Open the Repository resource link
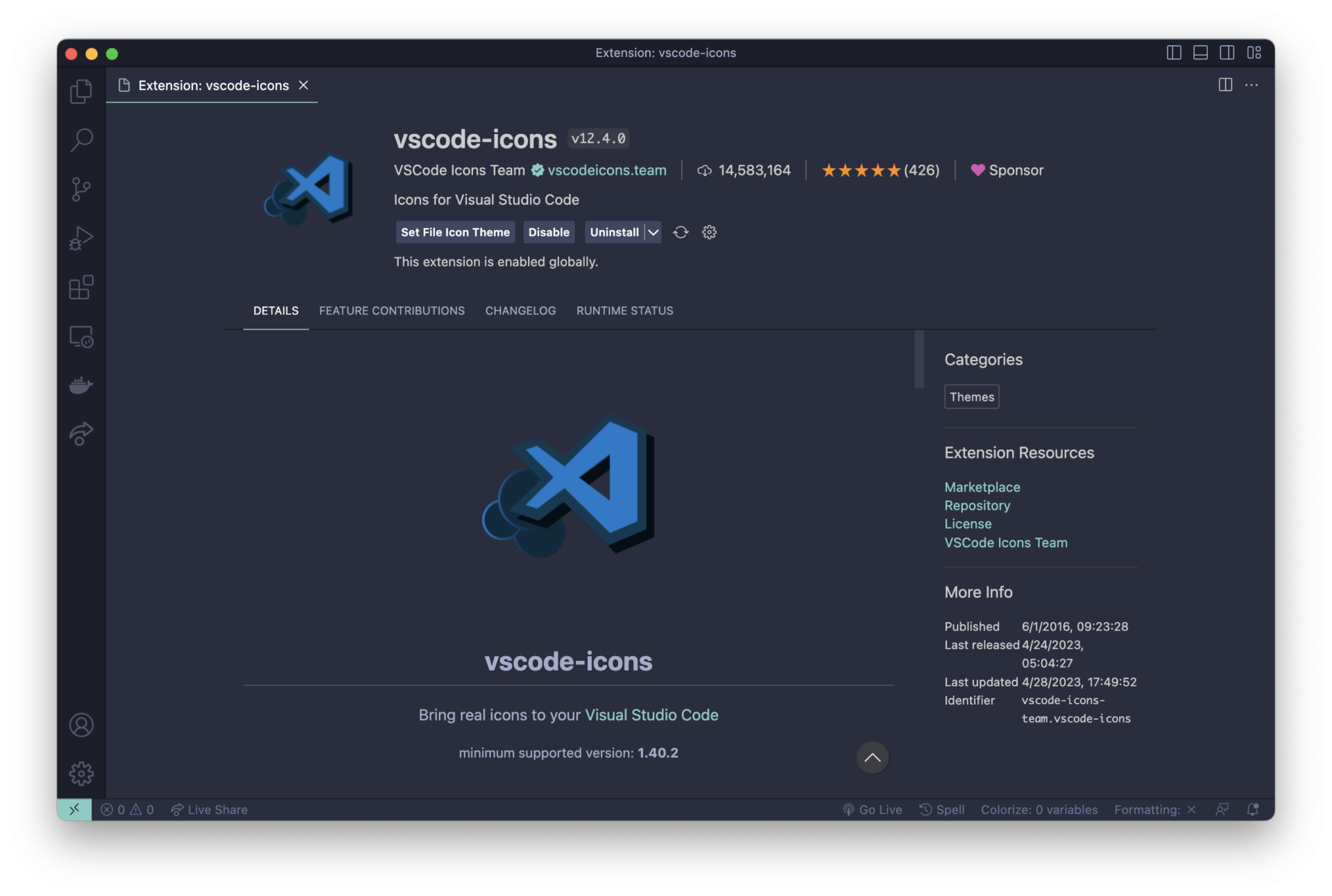The width and height of the screenshot is (1332, 896). pos(977,506)
